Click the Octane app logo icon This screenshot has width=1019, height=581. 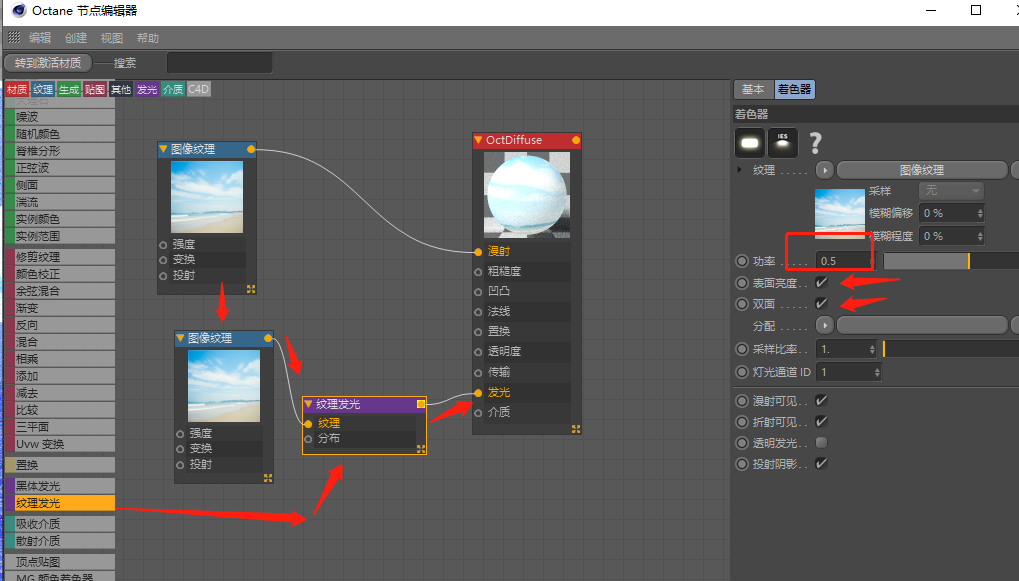click(19, 10)
